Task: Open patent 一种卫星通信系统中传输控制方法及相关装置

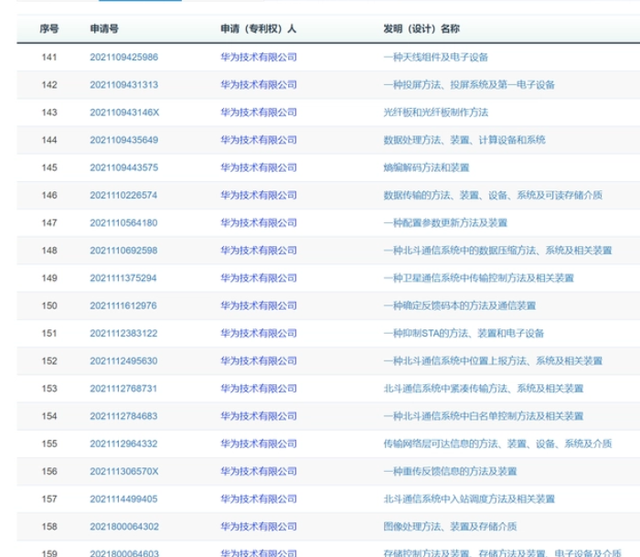Action: pyautogui.click(x=478, y=278)
